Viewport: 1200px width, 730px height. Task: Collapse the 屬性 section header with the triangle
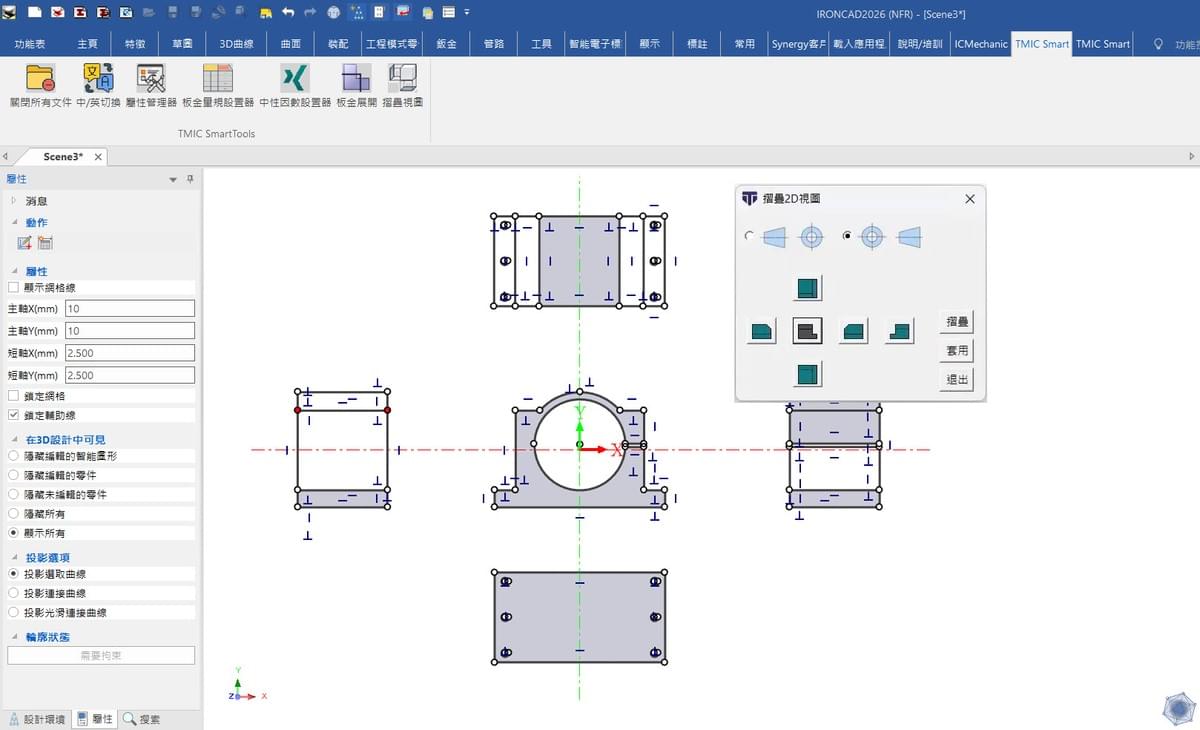[15, 271]
